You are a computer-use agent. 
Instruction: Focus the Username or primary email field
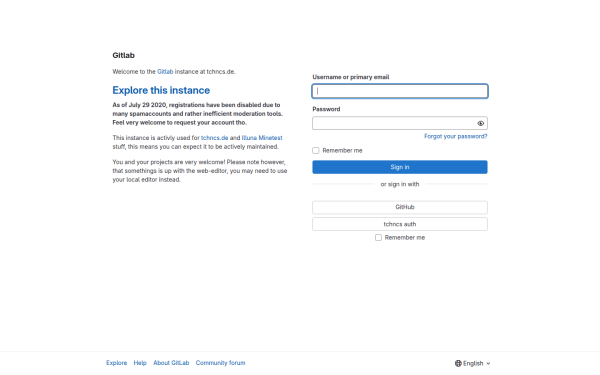click(400, 91)
